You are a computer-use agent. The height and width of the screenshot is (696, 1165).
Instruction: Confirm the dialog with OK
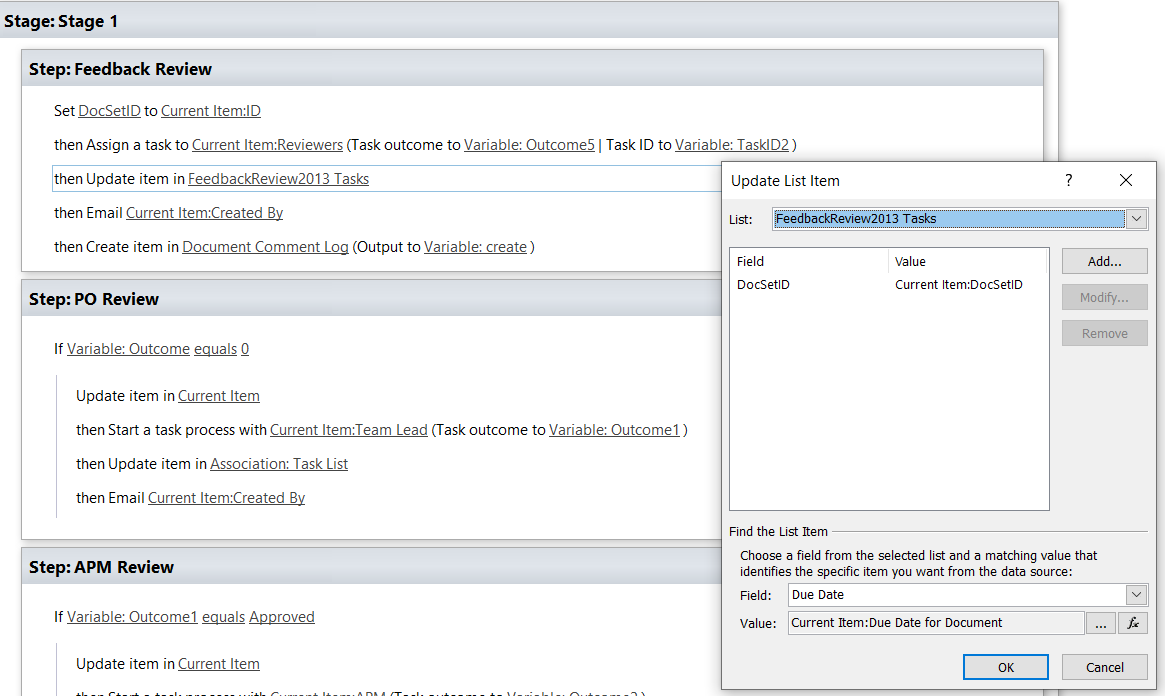pos(1005,667)
